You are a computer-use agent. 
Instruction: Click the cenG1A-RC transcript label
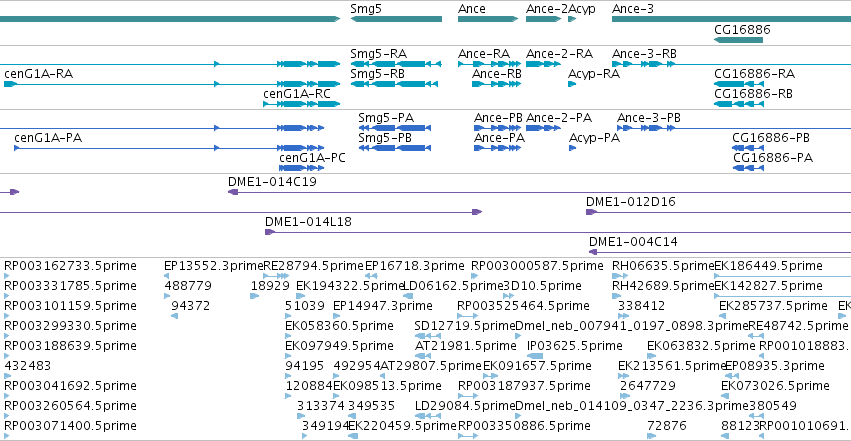pyautogui.click(x=297, y=94)
